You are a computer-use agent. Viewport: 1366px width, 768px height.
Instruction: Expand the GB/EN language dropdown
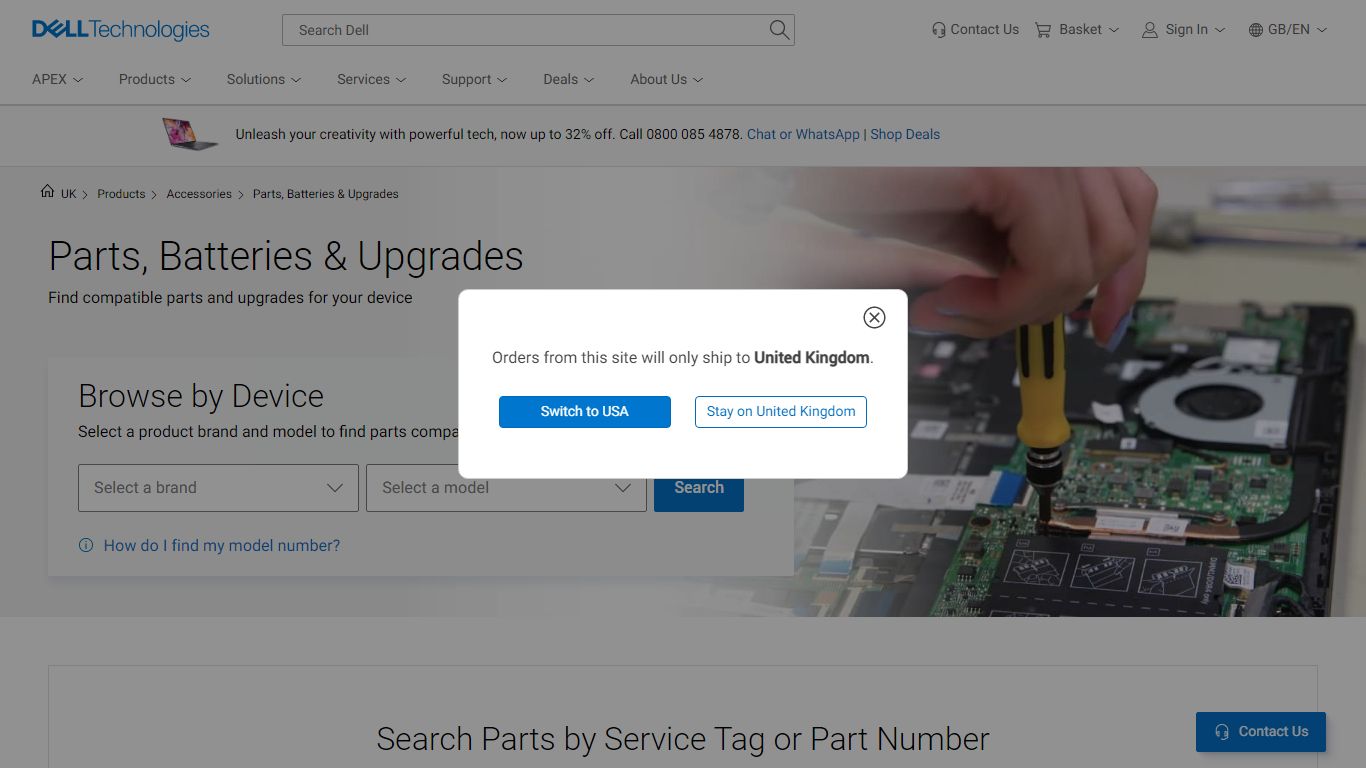[x=1321, y=30]
